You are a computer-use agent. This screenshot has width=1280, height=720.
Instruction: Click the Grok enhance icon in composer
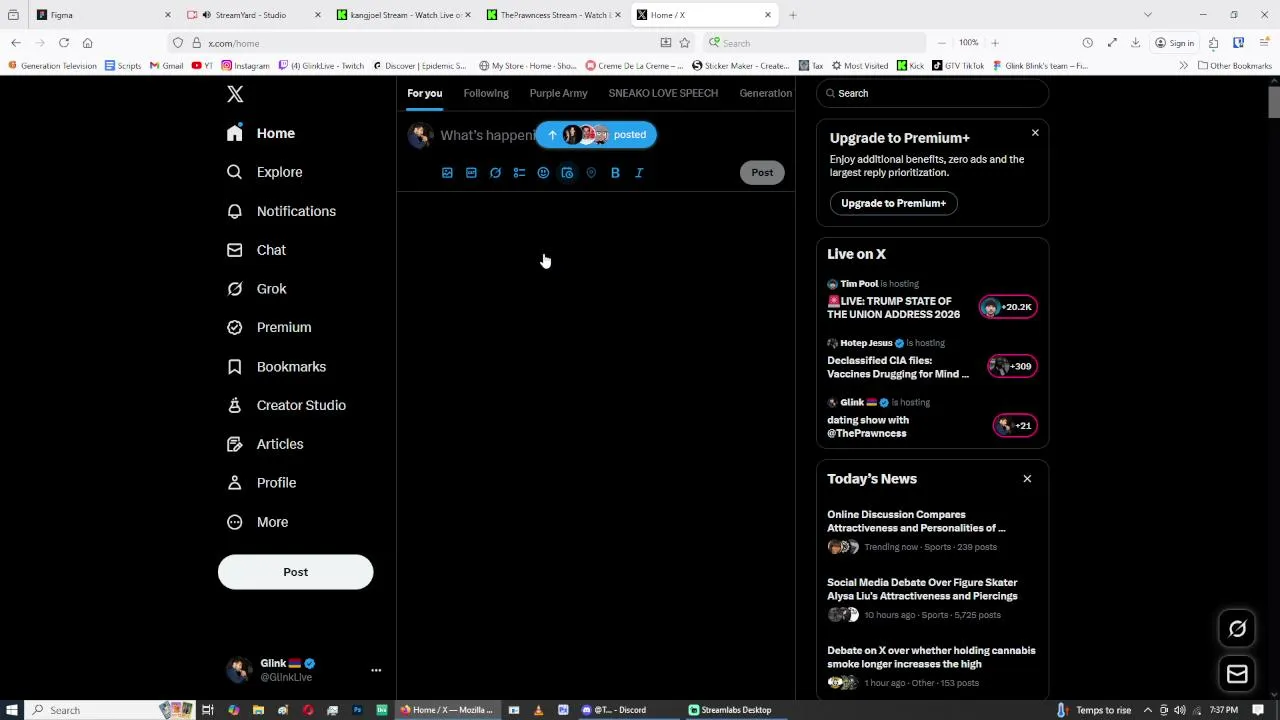pyautogui.click(x=495, y=173)
